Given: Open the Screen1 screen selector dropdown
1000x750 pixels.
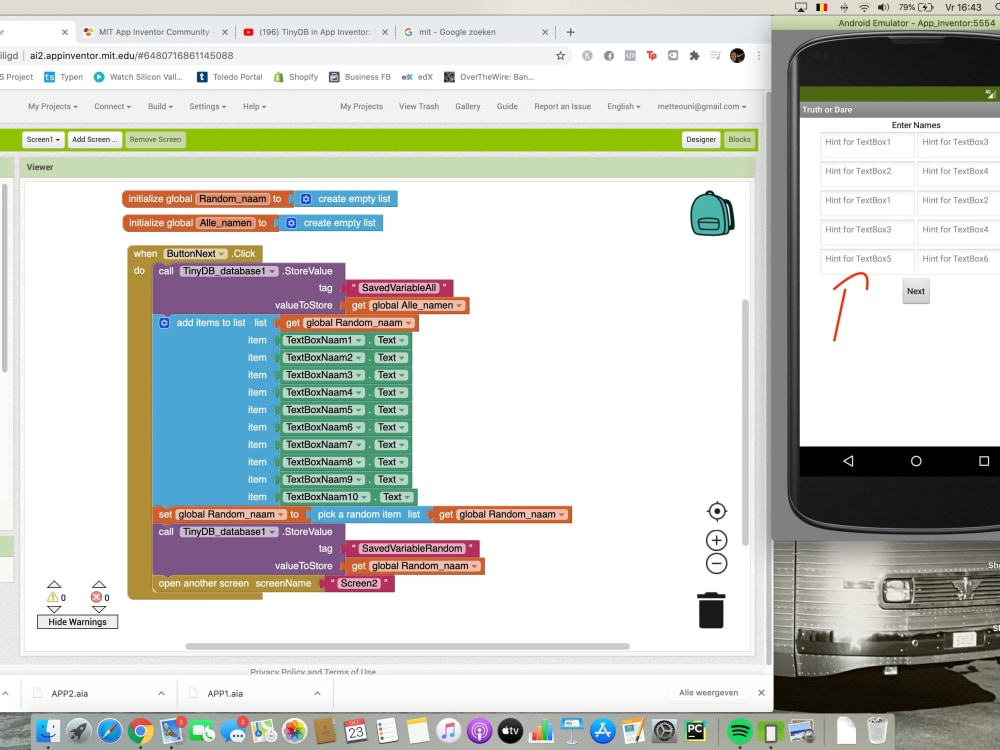Looking at the screenshot, I should [x=43, y=140].
